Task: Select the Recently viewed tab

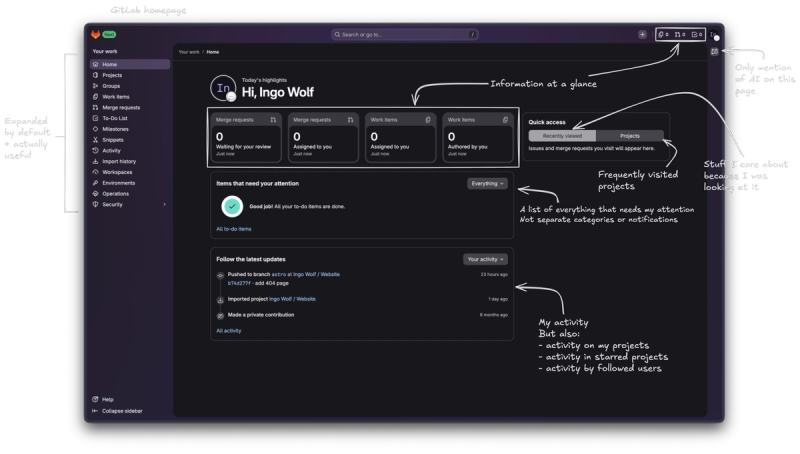Action: (x=562, y=136)
